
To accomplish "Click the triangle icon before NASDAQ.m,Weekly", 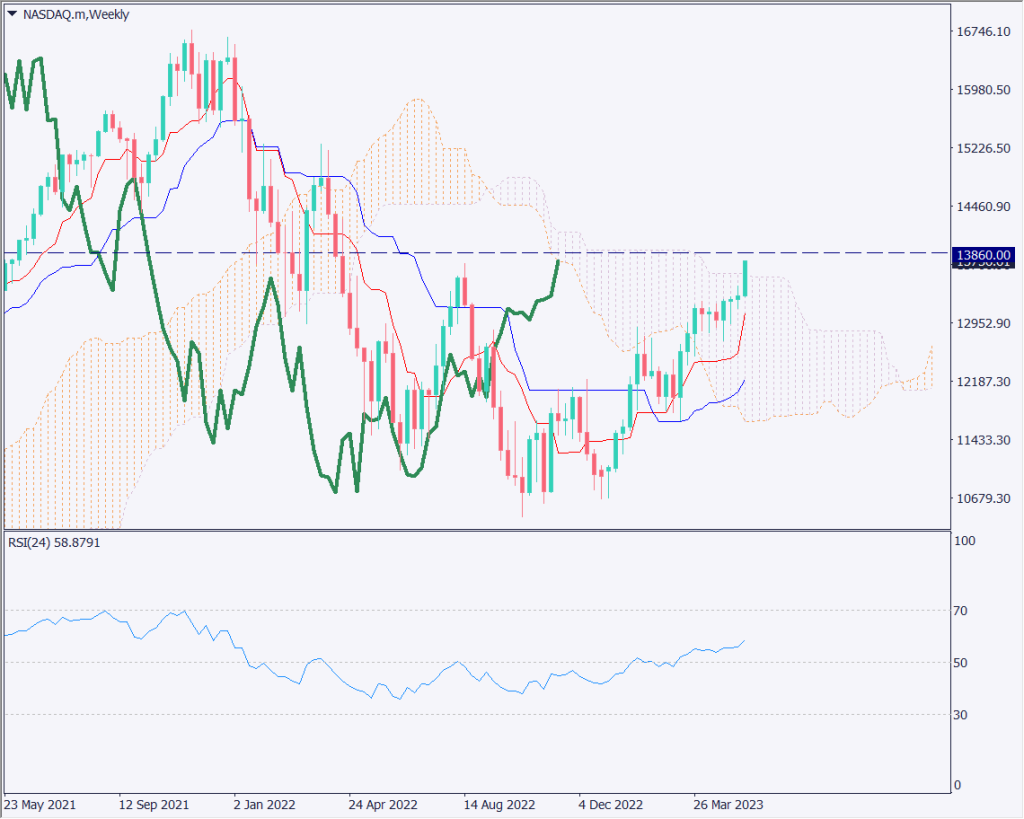I will [11, 15].
